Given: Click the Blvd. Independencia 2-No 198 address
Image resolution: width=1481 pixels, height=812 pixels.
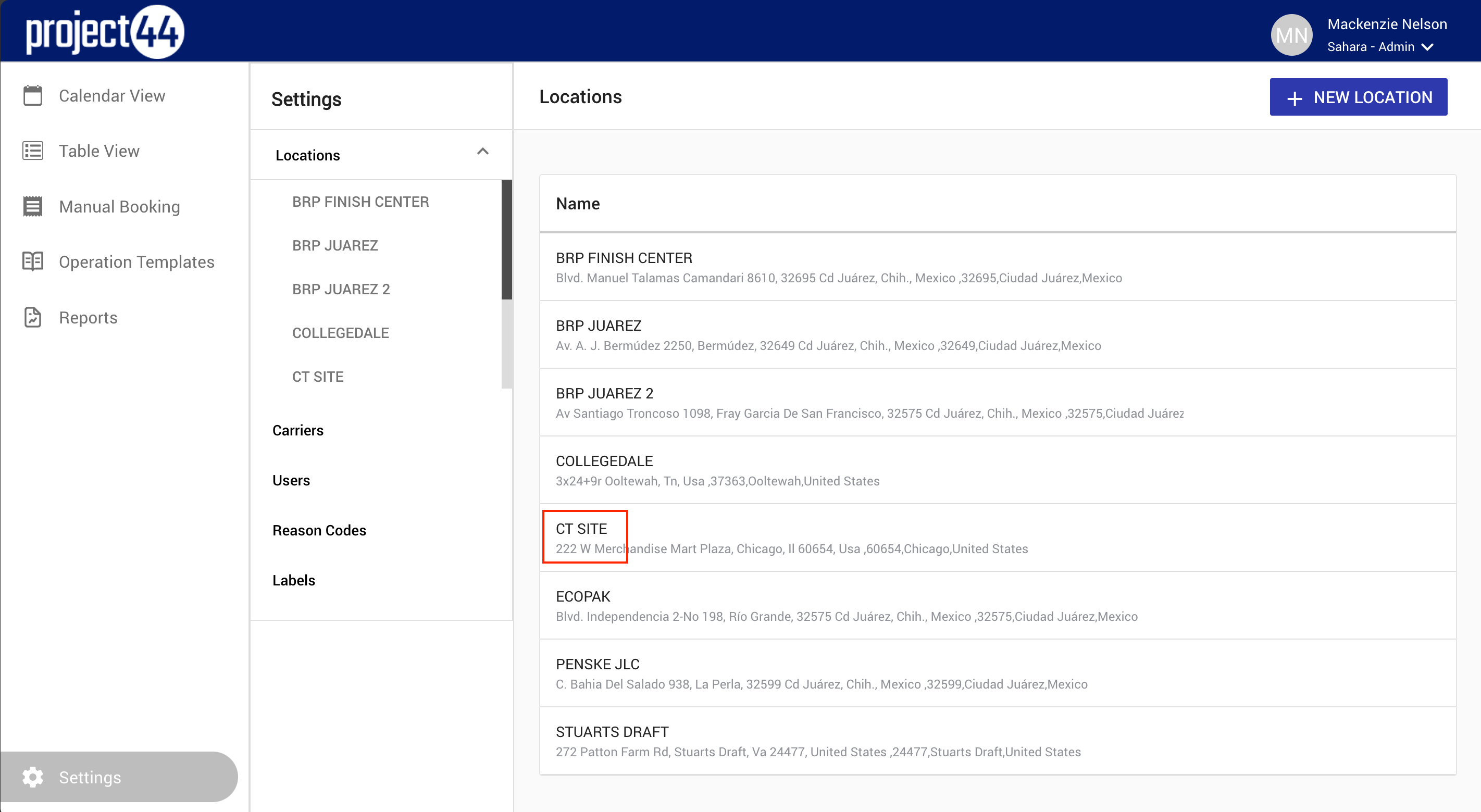Looking at the screenshot, I should click(847, 617).
